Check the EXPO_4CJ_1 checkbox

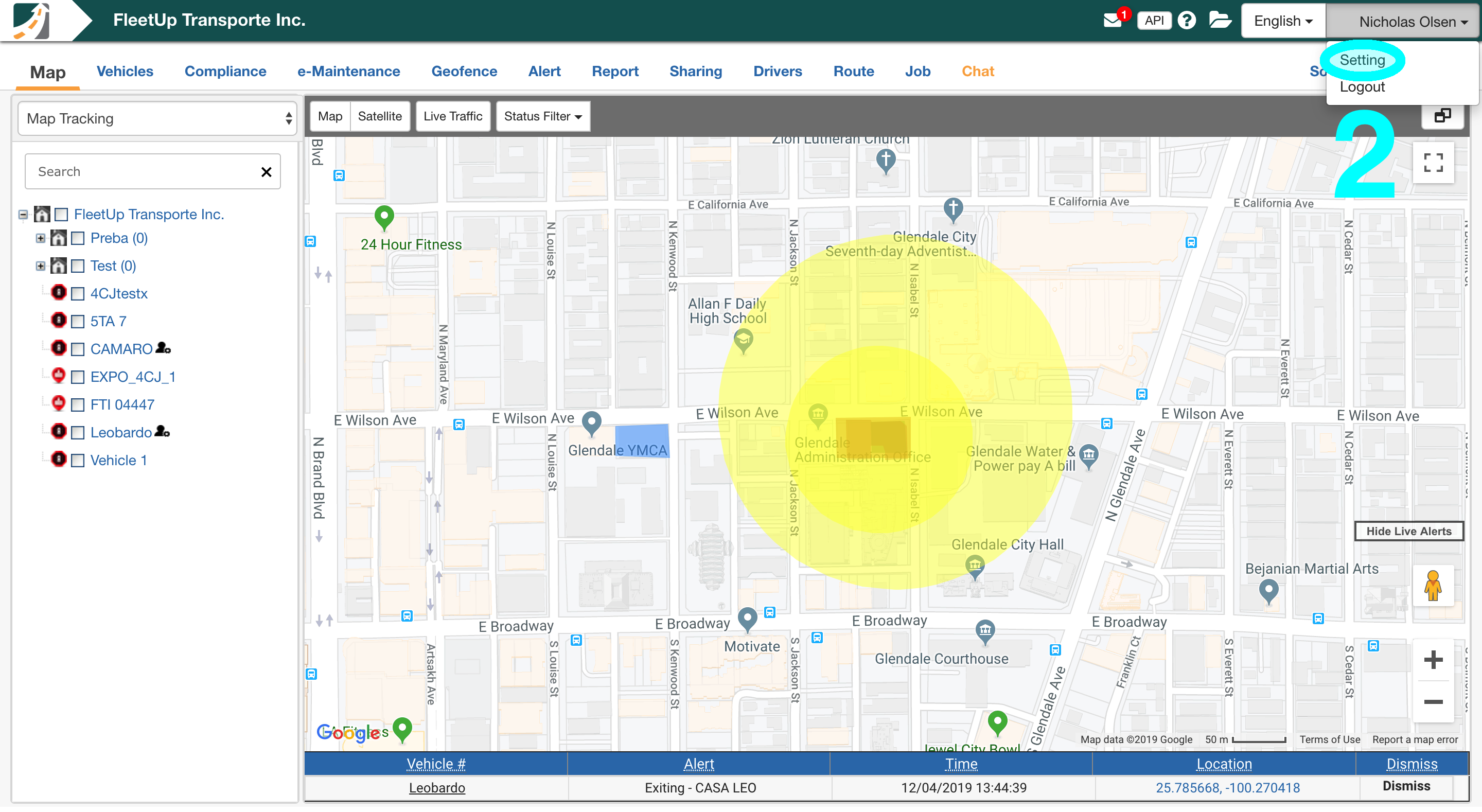78,378
